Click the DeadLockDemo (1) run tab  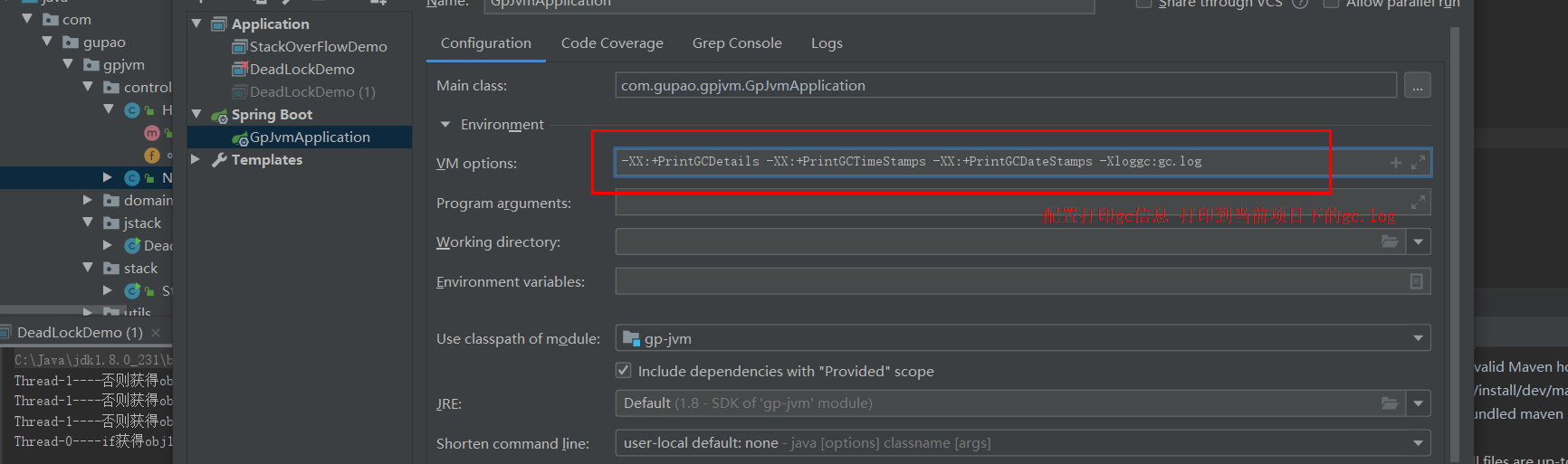click(80, 332)
